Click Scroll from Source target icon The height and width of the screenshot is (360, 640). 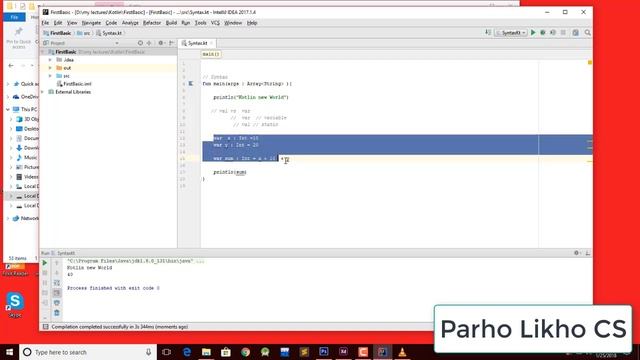pos(140,43)
